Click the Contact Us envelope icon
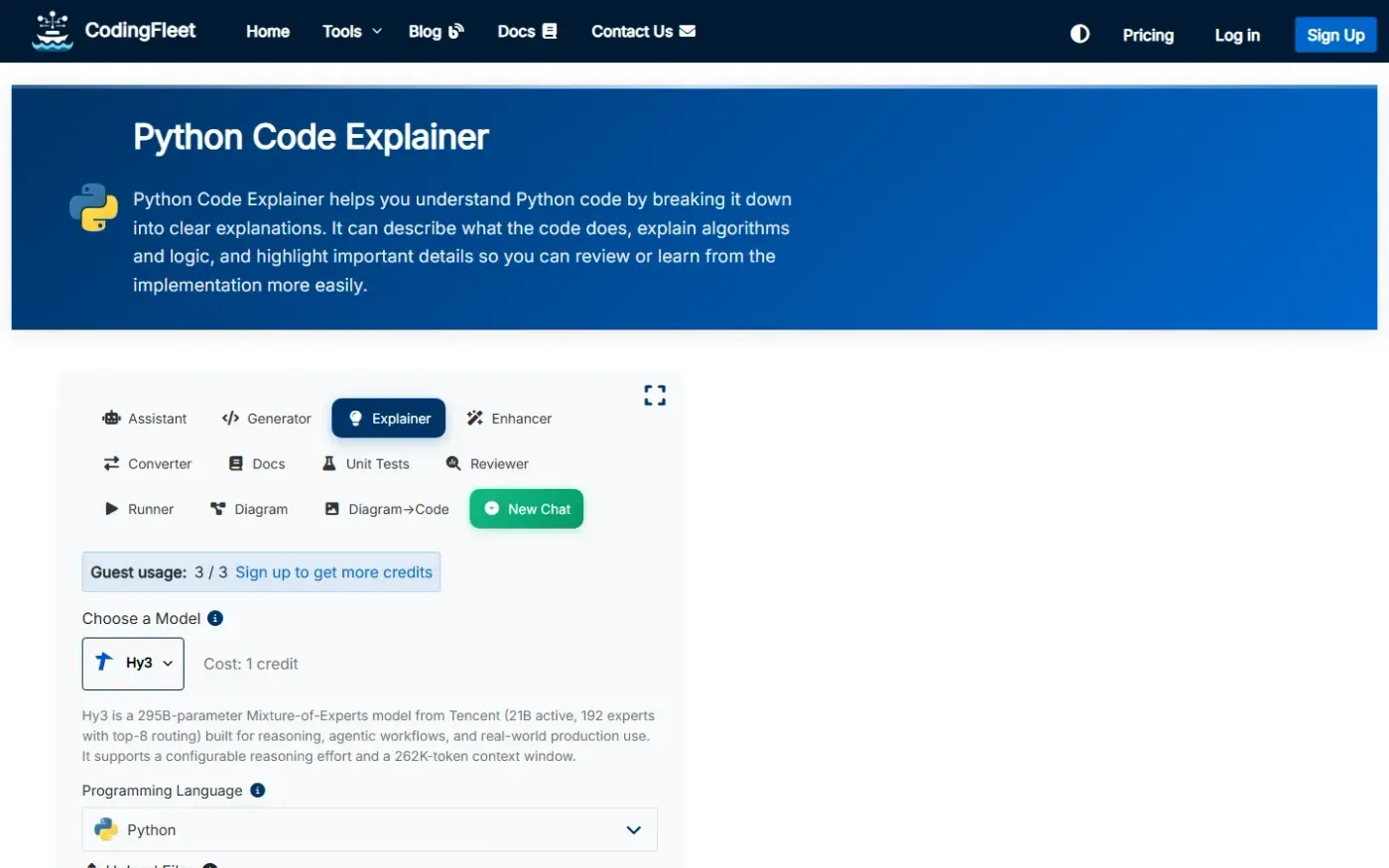This screenshot has width=1389, height=868. 688,32
